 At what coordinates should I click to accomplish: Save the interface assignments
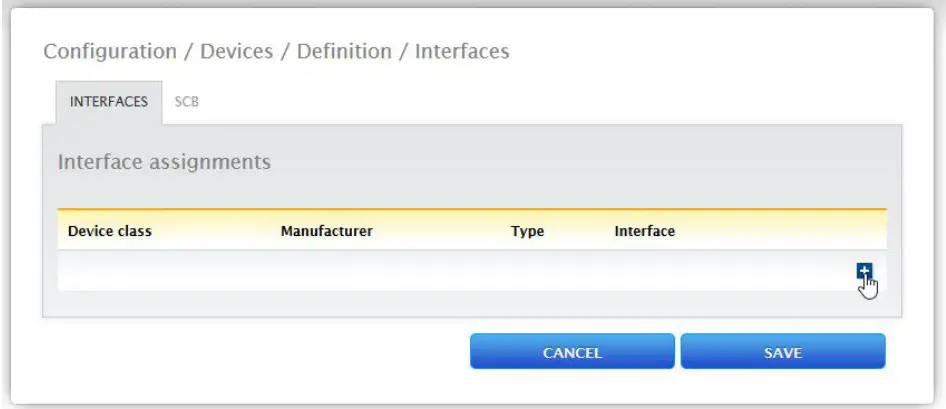tap(782, 352)
